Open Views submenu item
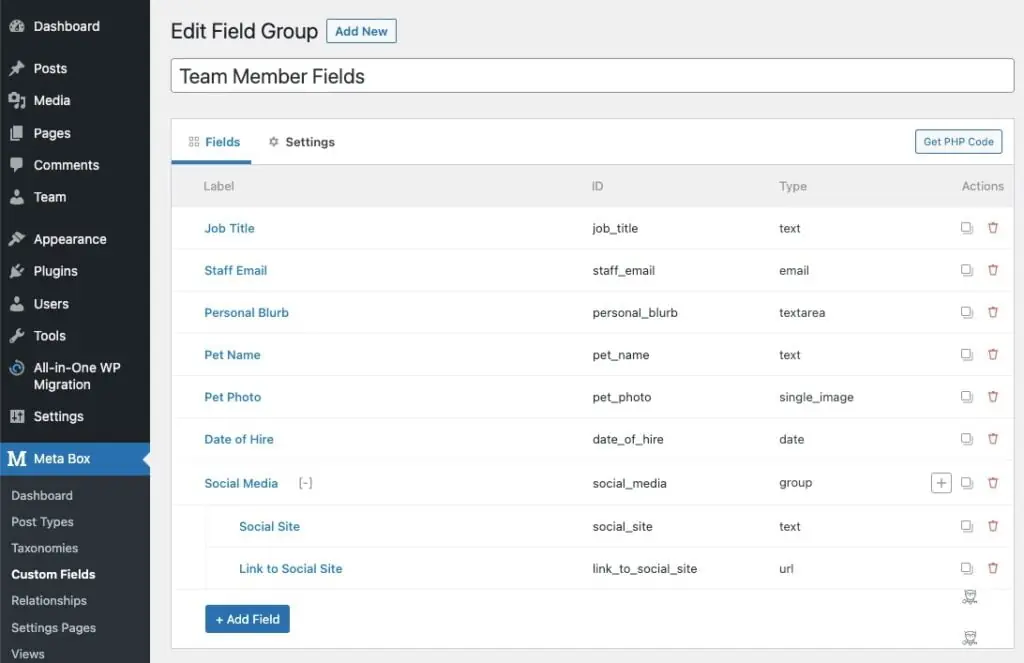1024x663 pixels. pos(27,654)
